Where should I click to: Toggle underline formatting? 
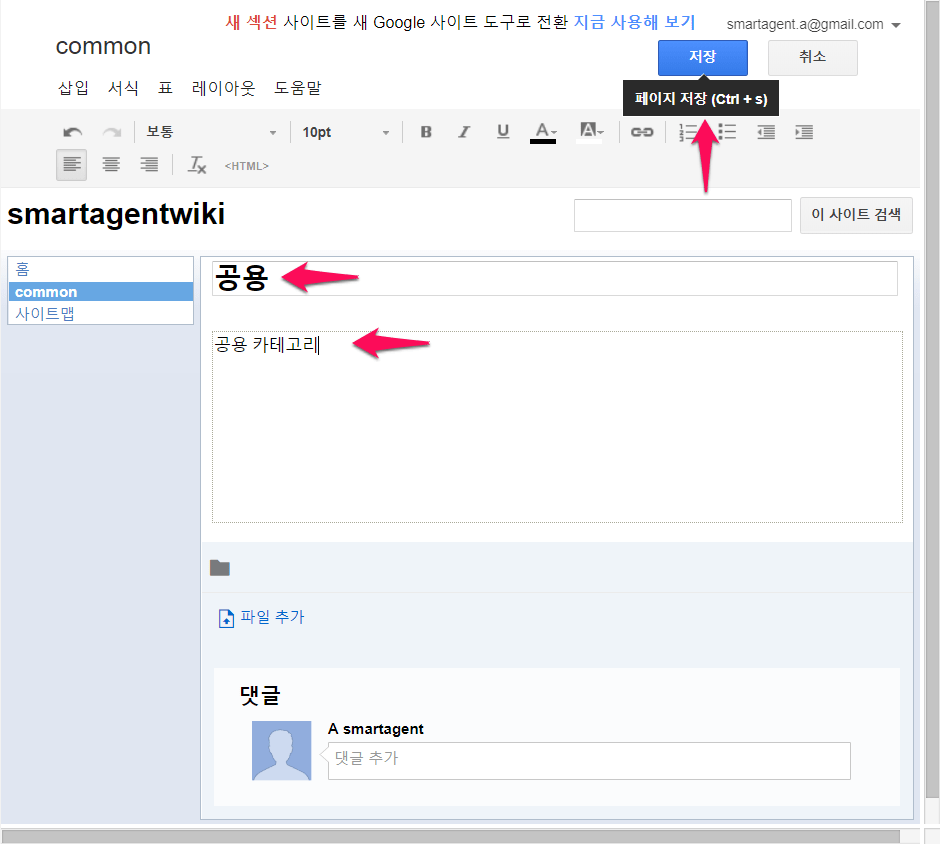click(503, 132)
